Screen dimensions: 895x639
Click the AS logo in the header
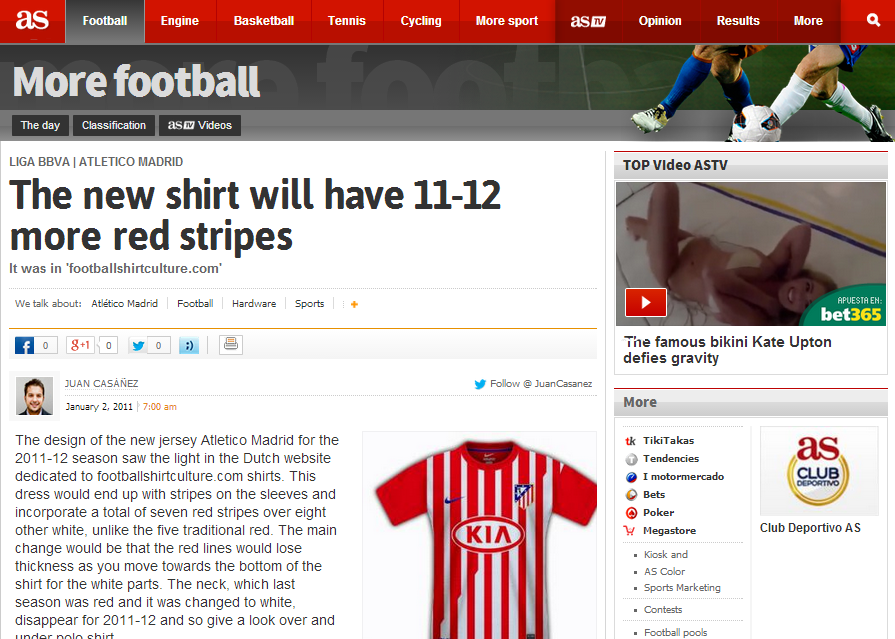[32, 21]
